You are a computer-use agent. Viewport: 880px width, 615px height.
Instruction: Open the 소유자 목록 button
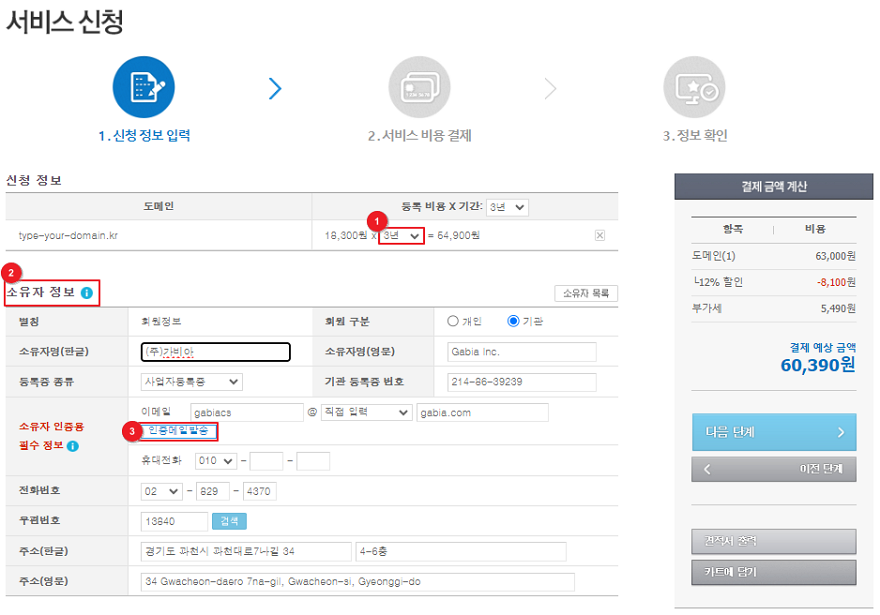pyautogui.click(x=586, y=293)
